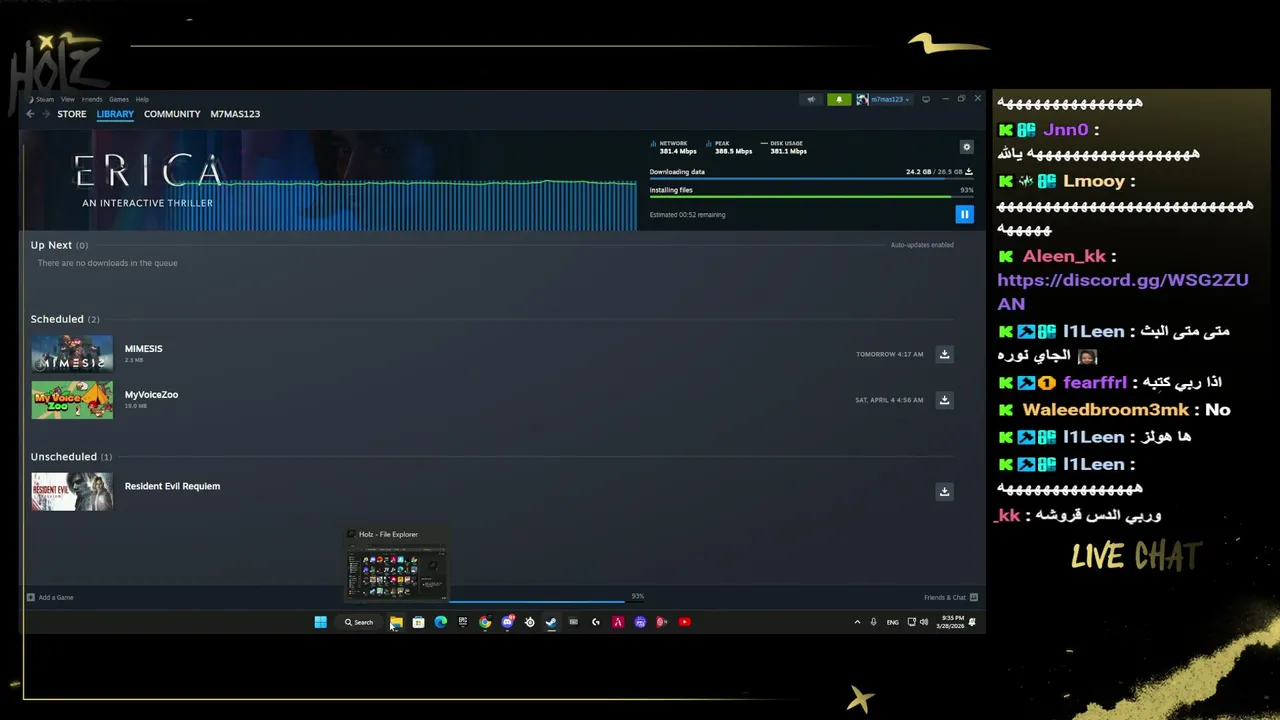1280x720 pixels.
Task: Select the MyVoiceZoo title text
Action: click(x=151, y=395)
